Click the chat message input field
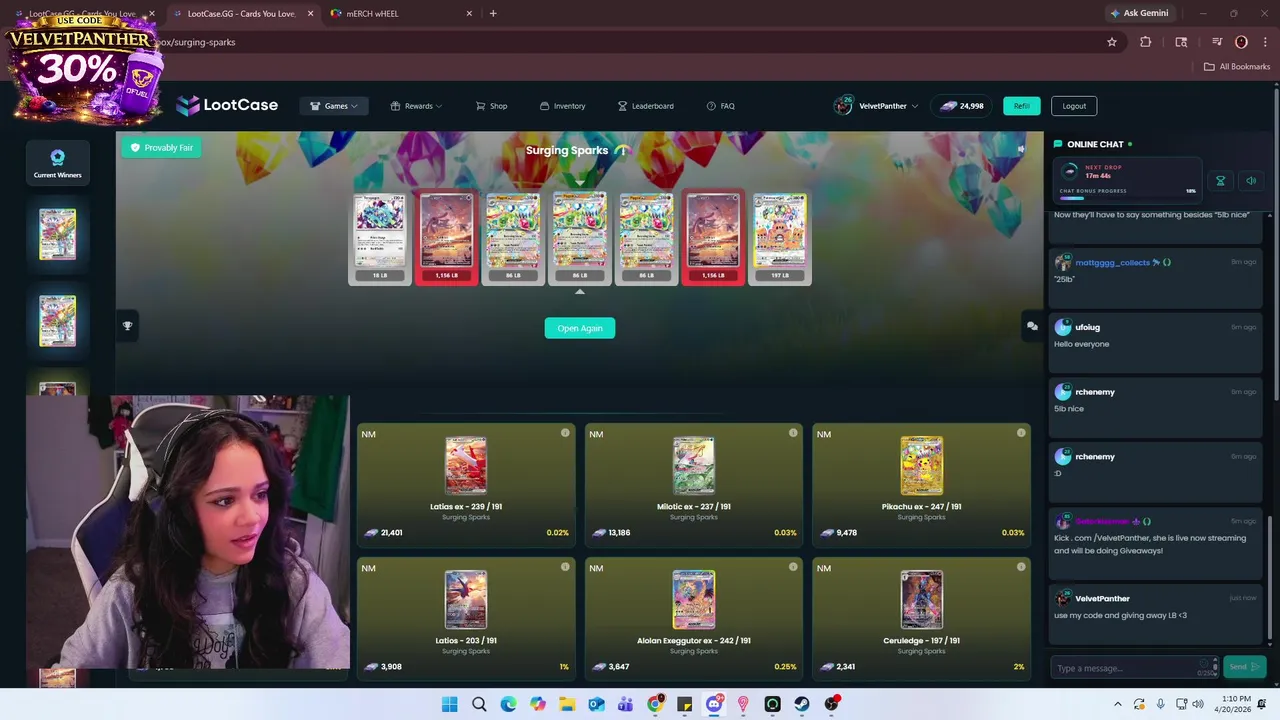The image size is (1280, 720). 1134,668
